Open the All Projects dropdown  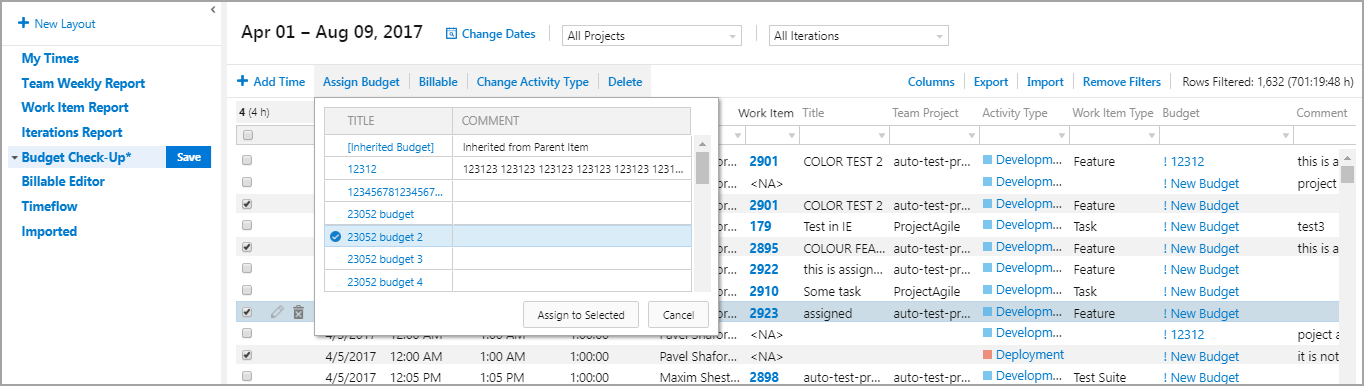tap(651, 36)
